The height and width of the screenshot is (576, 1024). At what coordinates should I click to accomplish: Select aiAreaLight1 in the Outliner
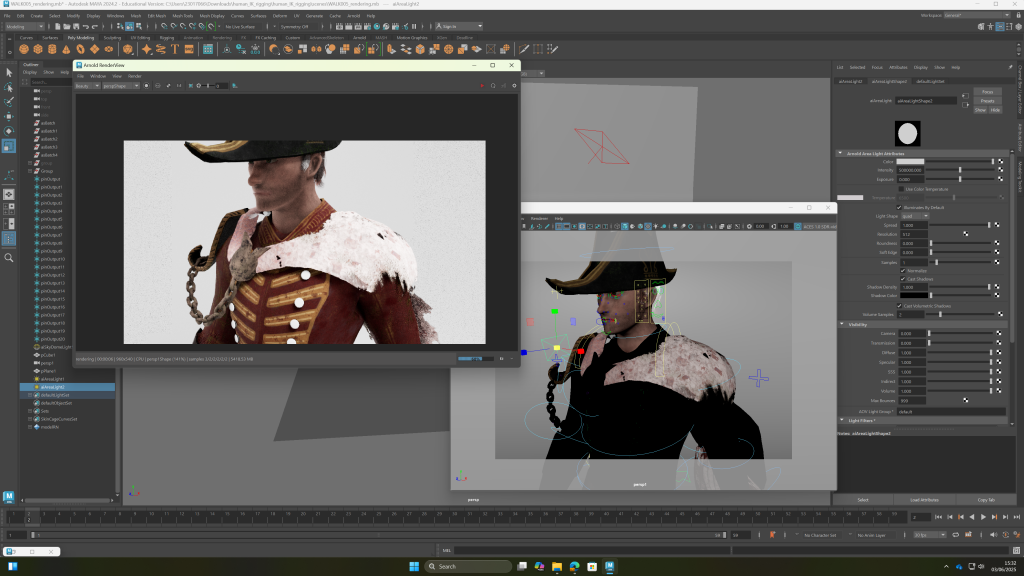pyautogui.click(x=52, y=379)
